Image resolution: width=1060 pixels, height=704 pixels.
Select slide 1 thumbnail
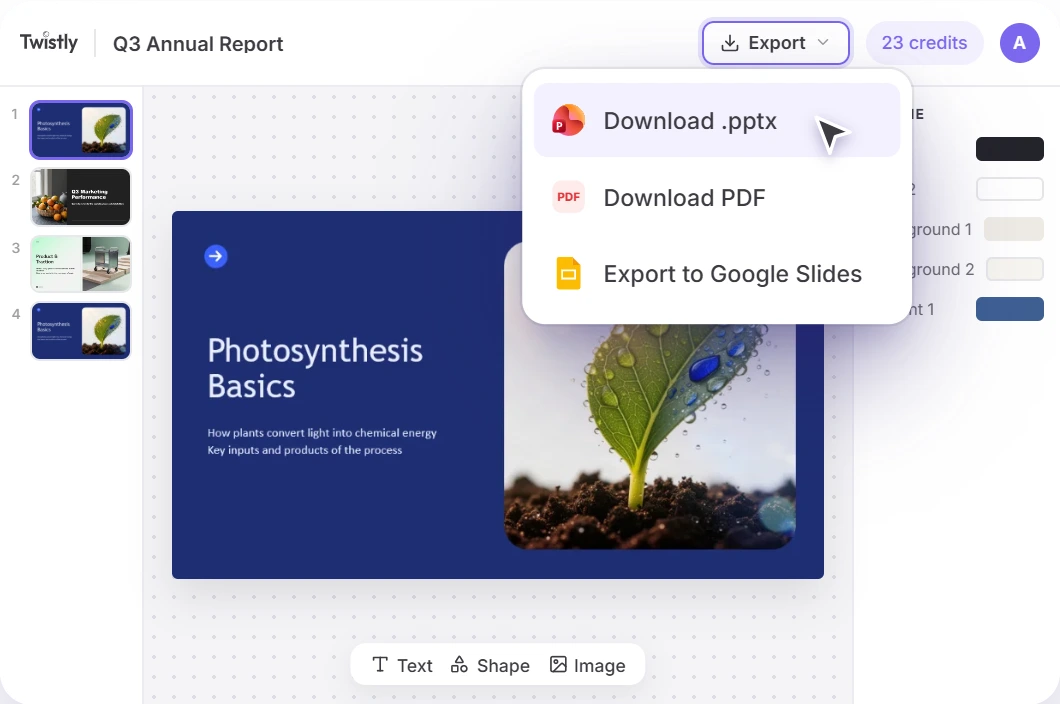tap(80, 130)
